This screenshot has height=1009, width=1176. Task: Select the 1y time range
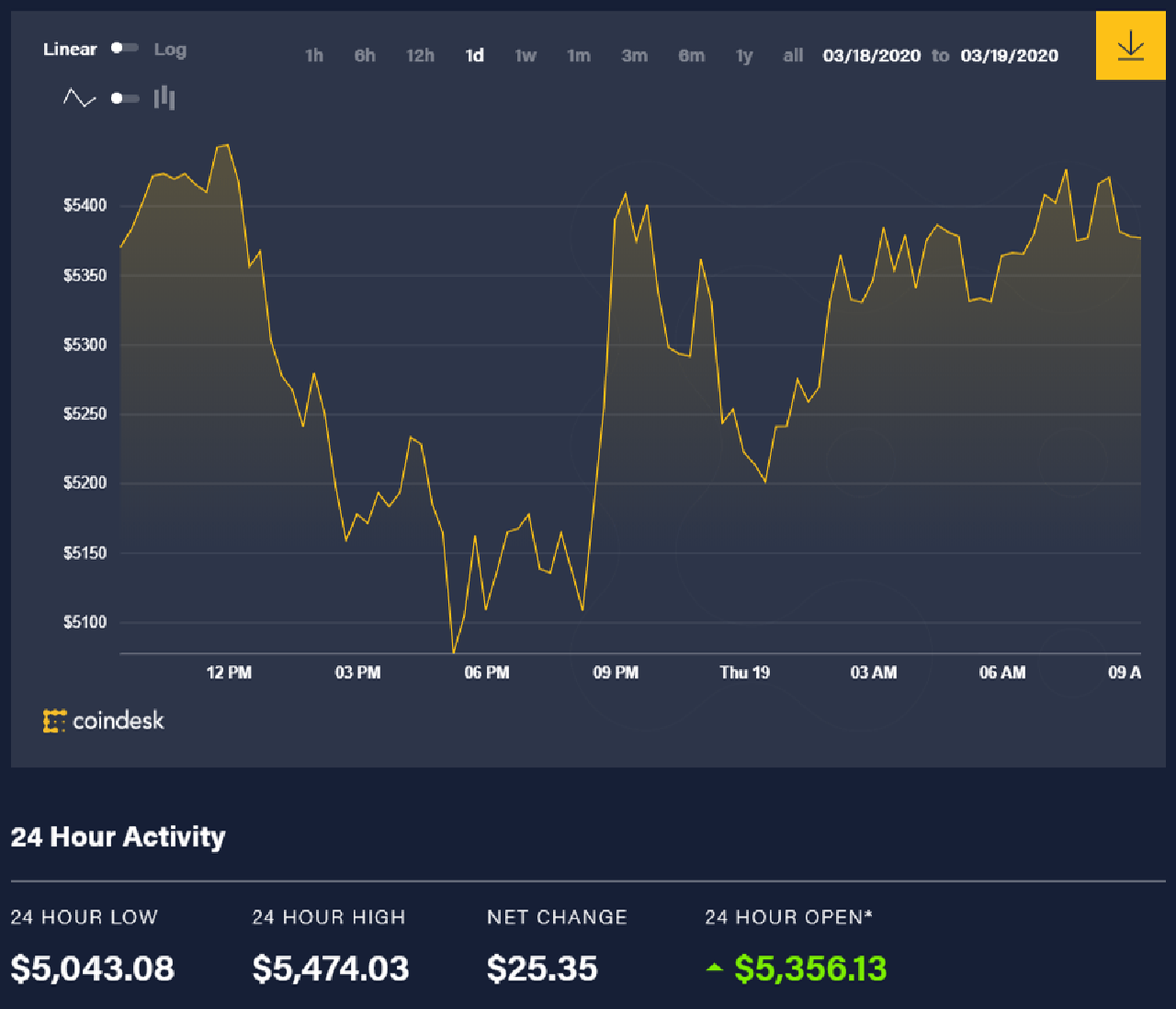(744, 57)
